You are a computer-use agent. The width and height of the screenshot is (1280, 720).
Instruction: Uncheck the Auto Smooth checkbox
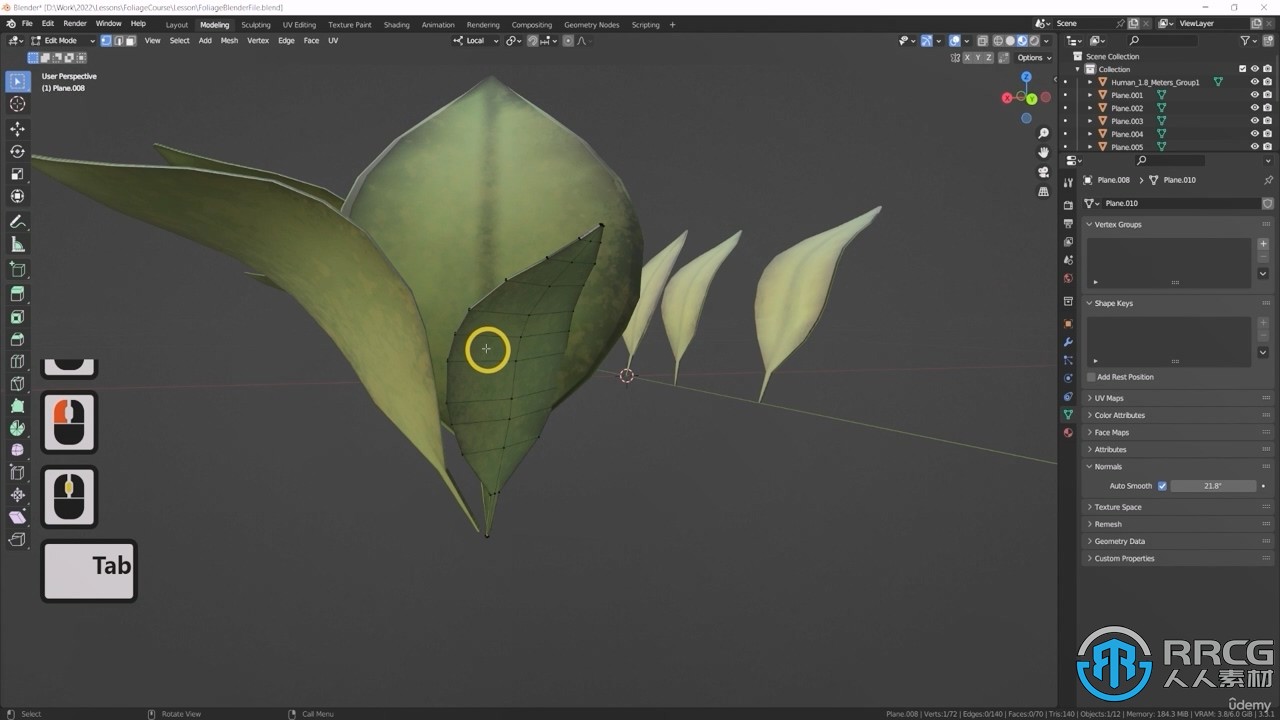[x=1162, y=486]
